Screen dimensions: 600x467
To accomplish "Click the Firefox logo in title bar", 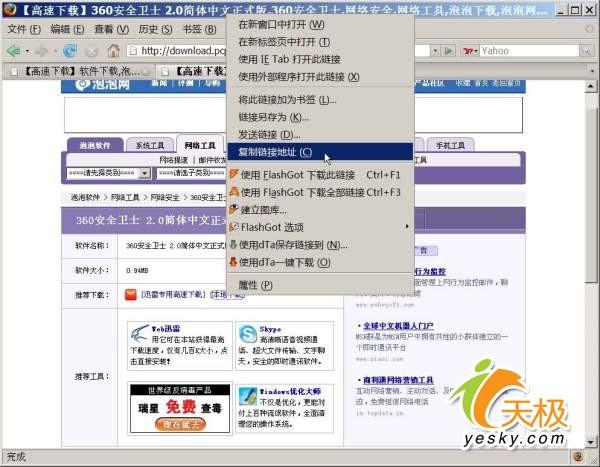I will (x=9, y=9).
